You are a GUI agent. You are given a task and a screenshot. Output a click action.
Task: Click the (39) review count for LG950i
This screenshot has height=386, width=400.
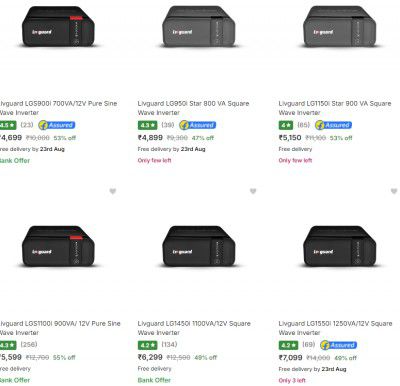[168, 125]
